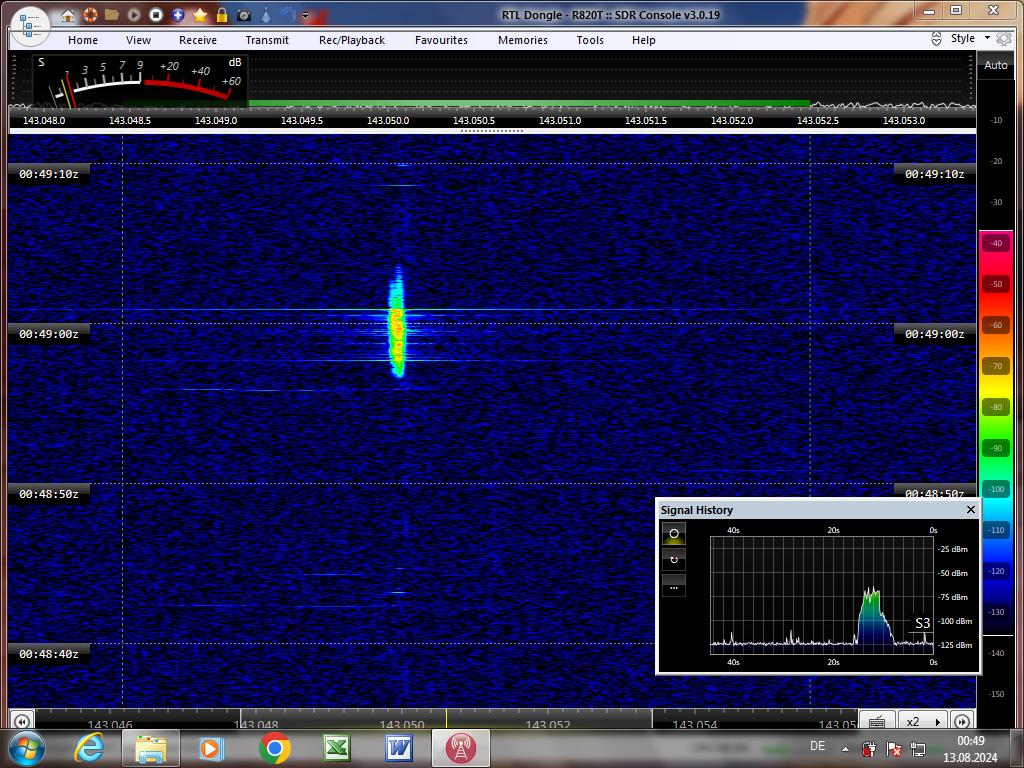This screenshot has width=1024, height=768.
Task: Click the blue globe icon in quick toolbar
Action: tap(287, 14)
